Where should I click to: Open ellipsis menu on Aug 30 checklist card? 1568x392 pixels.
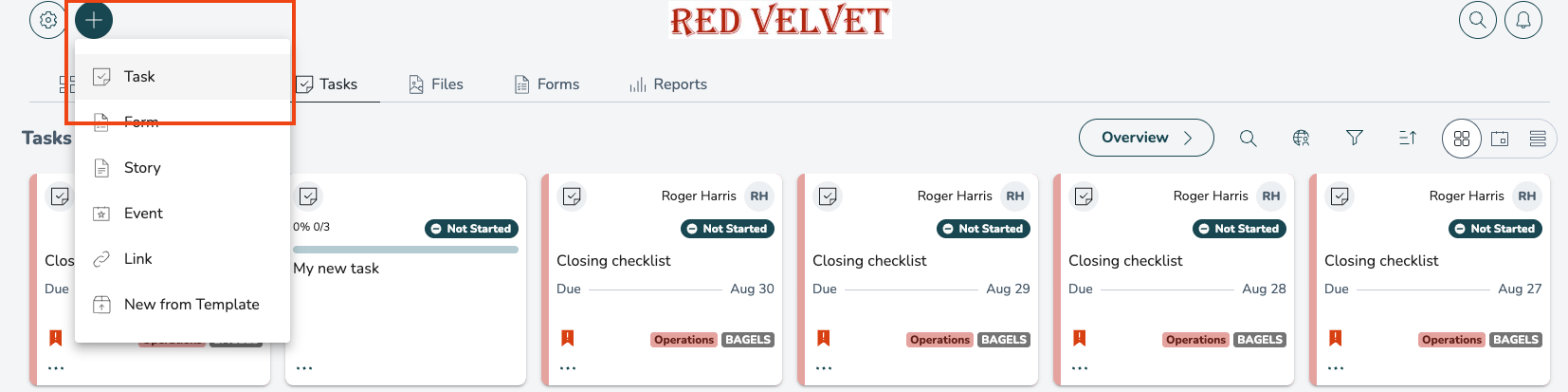click(568, 368)
